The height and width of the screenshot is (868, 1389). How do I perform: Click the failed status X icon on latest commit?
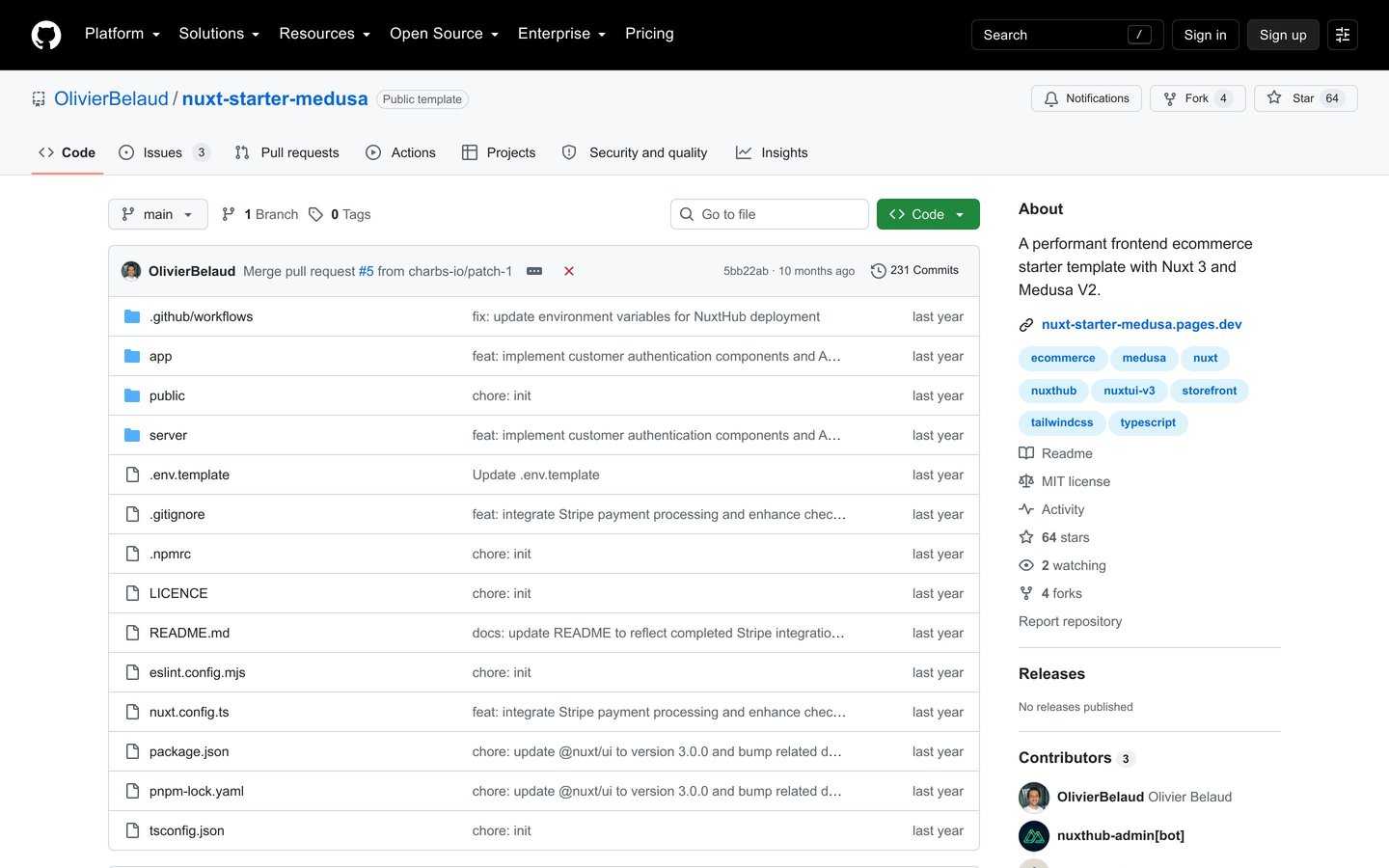[x=569, y=271]
